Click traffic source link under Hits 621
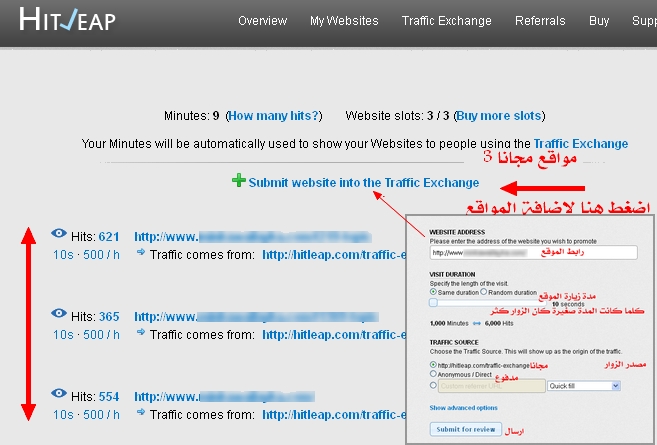 click(x=334, y=255)
